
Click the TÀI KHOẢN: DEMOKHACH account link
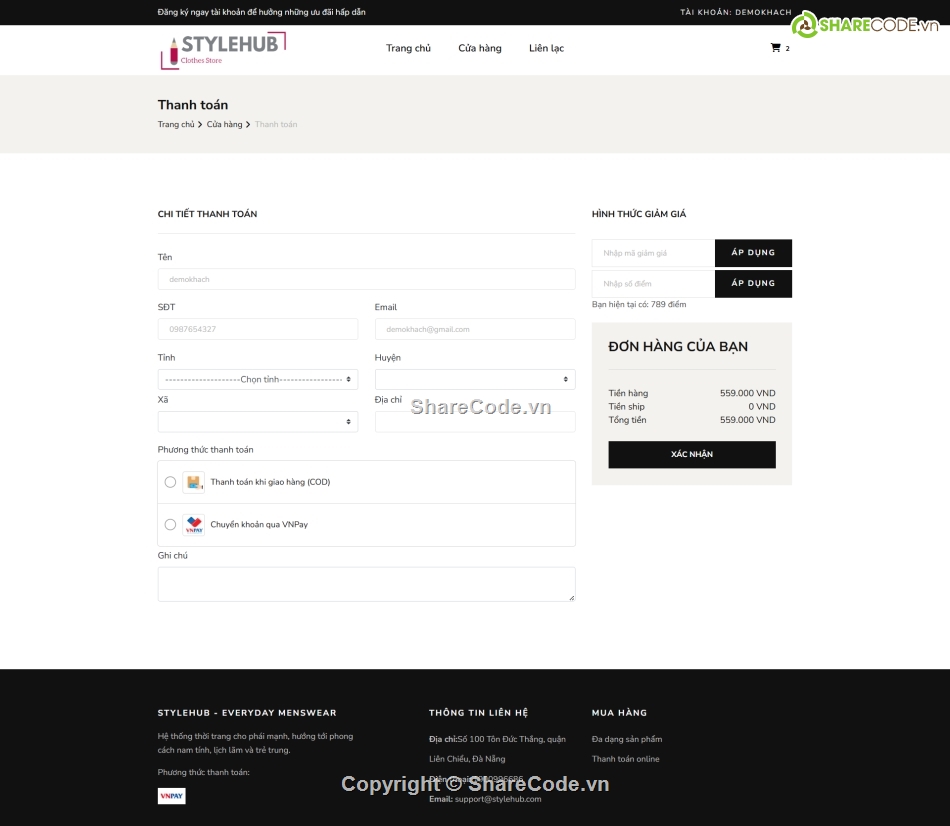pyautogui.click(x=736, y=12)
